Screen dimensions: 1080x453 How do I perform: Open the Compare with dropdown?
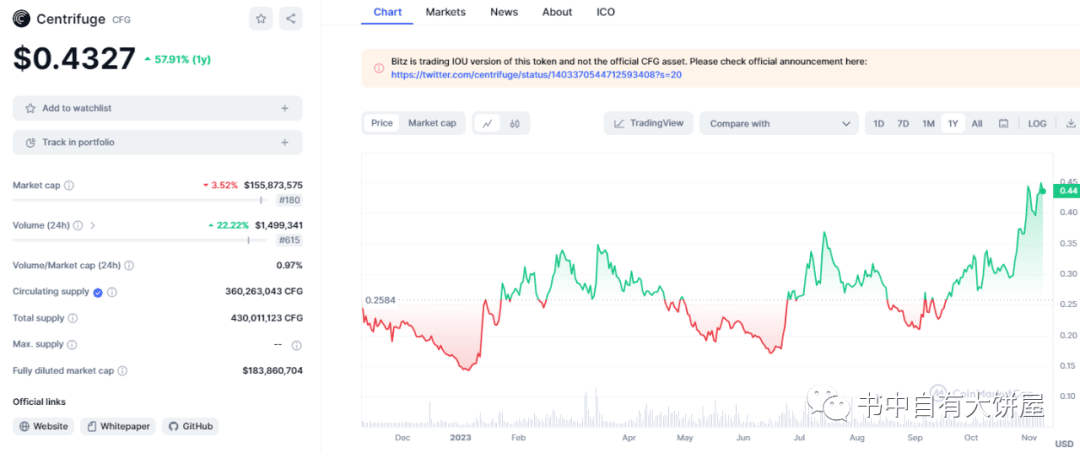pos(778,124)
